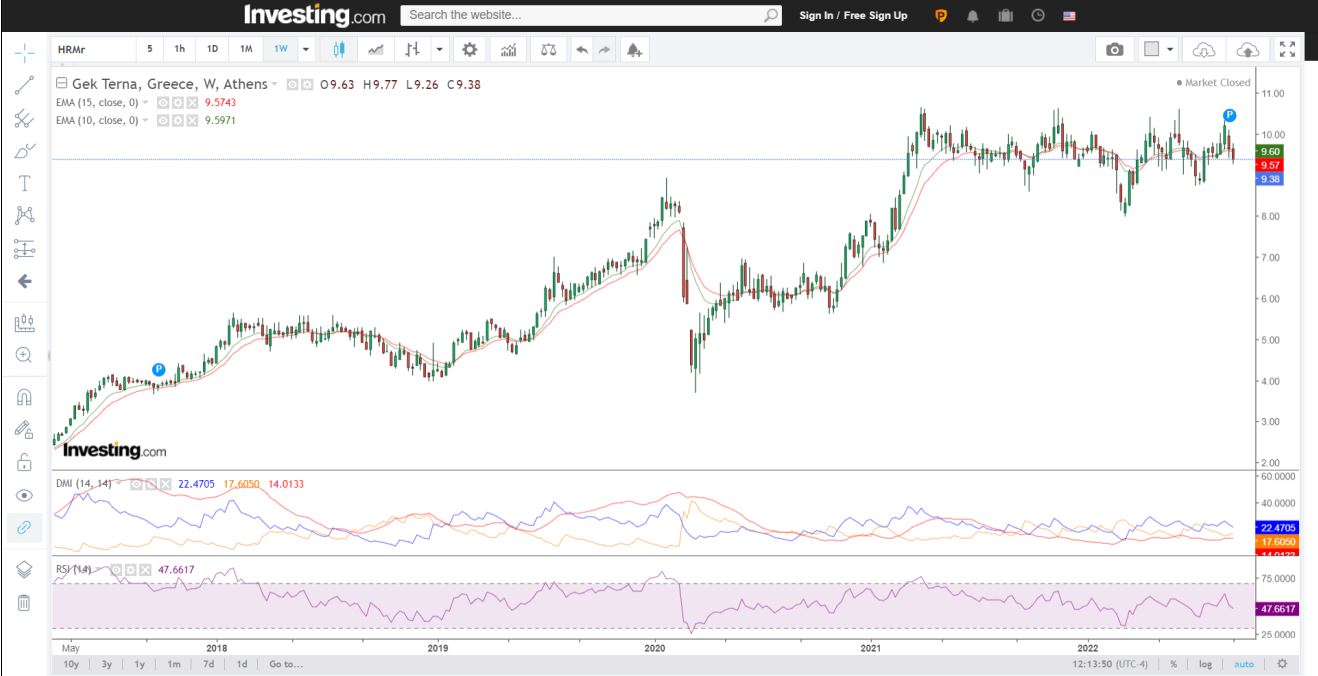
Task: Choose the text annotation tool
Action: 25,183
